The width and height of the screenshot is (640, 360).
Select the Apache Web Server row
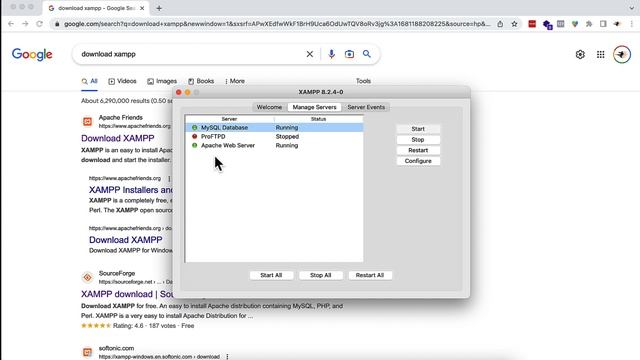pos(274,146)
